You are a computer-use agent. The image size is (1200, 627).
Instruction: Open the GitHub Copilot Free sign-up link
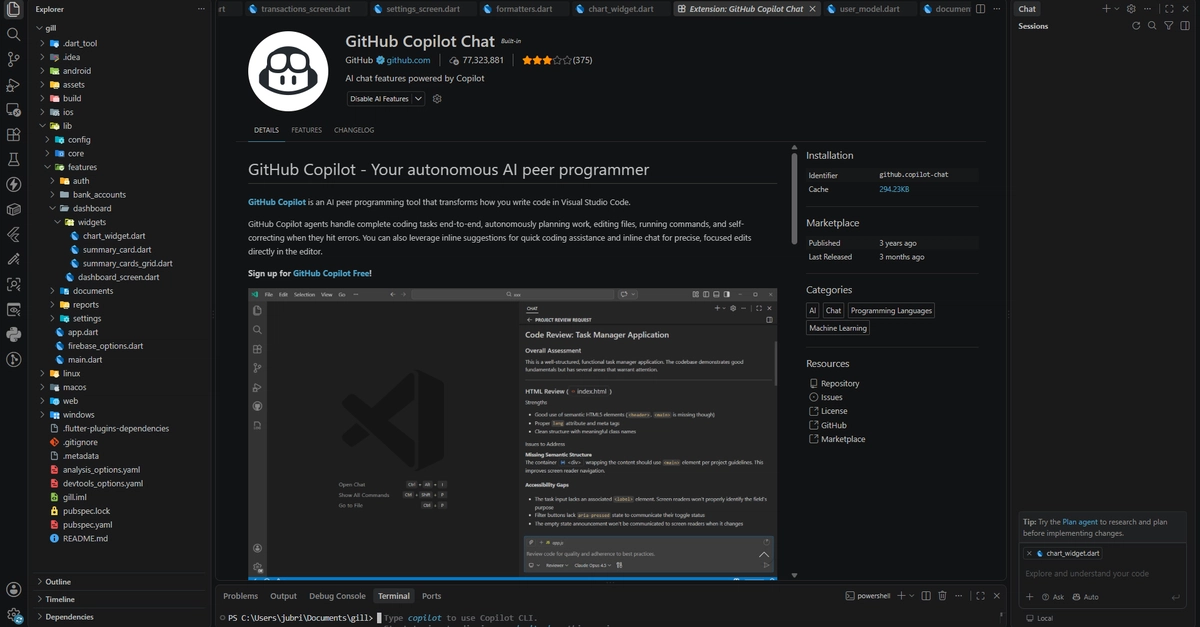coord(332,273)
